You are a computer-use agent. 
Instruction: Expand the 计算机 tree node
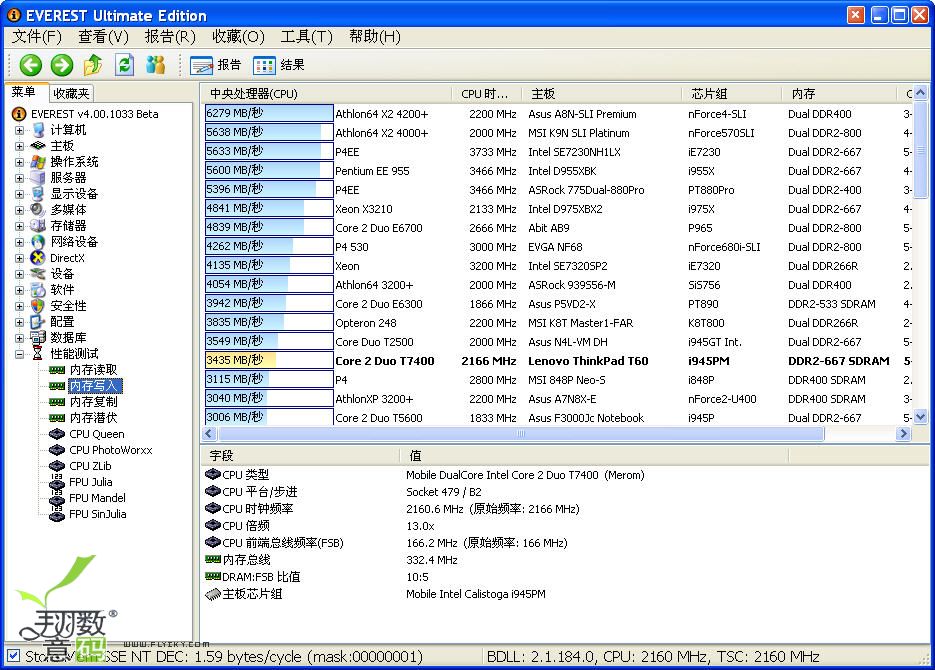click(x=19, y=130)
